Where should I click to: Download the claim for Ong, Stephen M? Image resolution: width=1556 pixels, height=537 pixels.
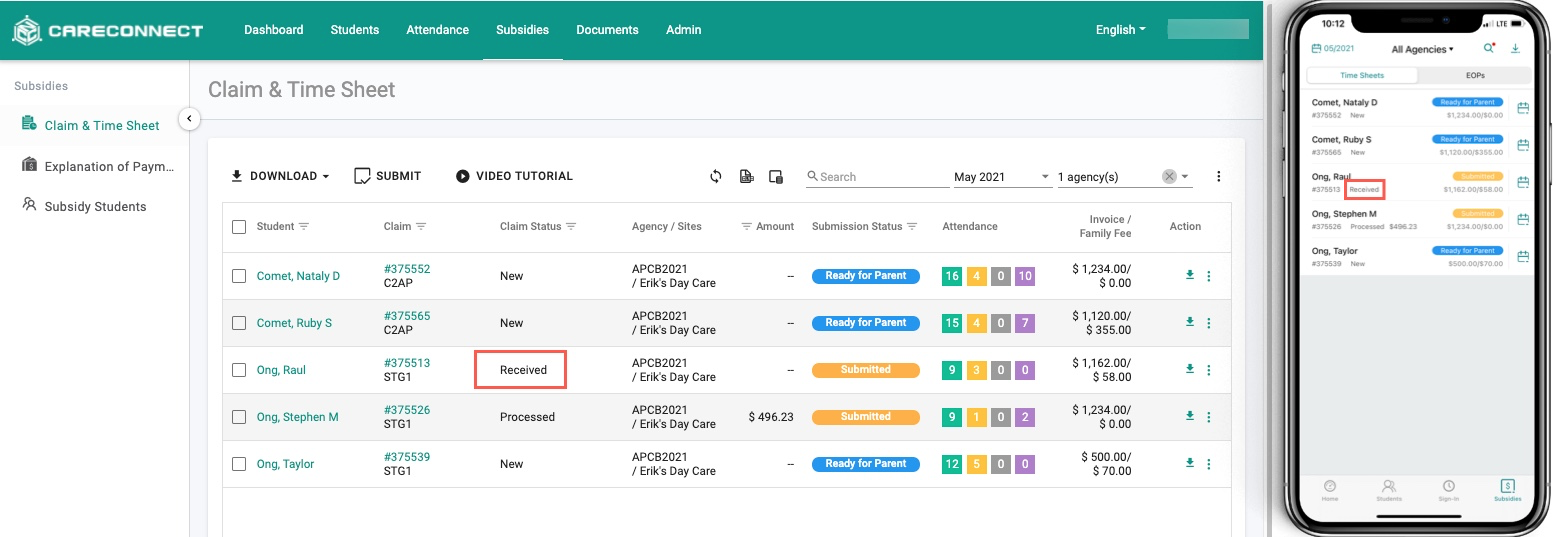(1190, 416)
